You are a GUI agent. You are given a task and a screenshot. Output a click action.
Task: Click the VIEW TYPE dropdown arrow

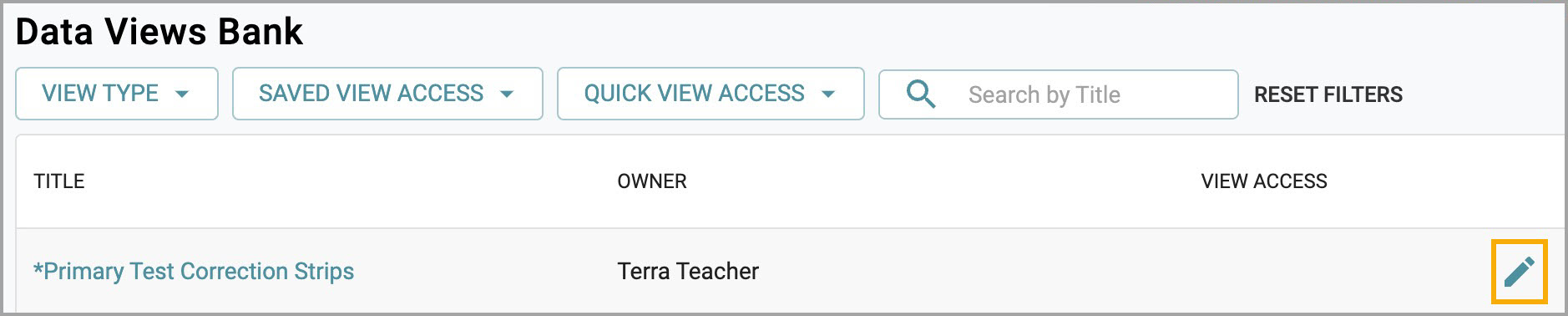182,94
